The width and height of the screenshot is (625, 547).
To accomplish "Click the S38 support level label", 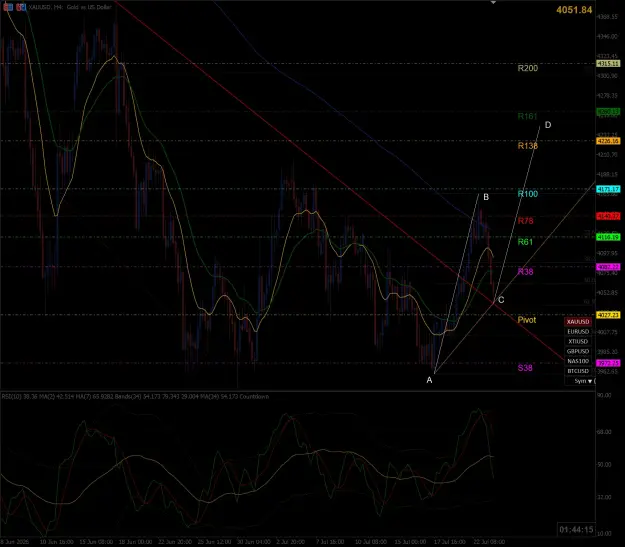I will (525, 368).
